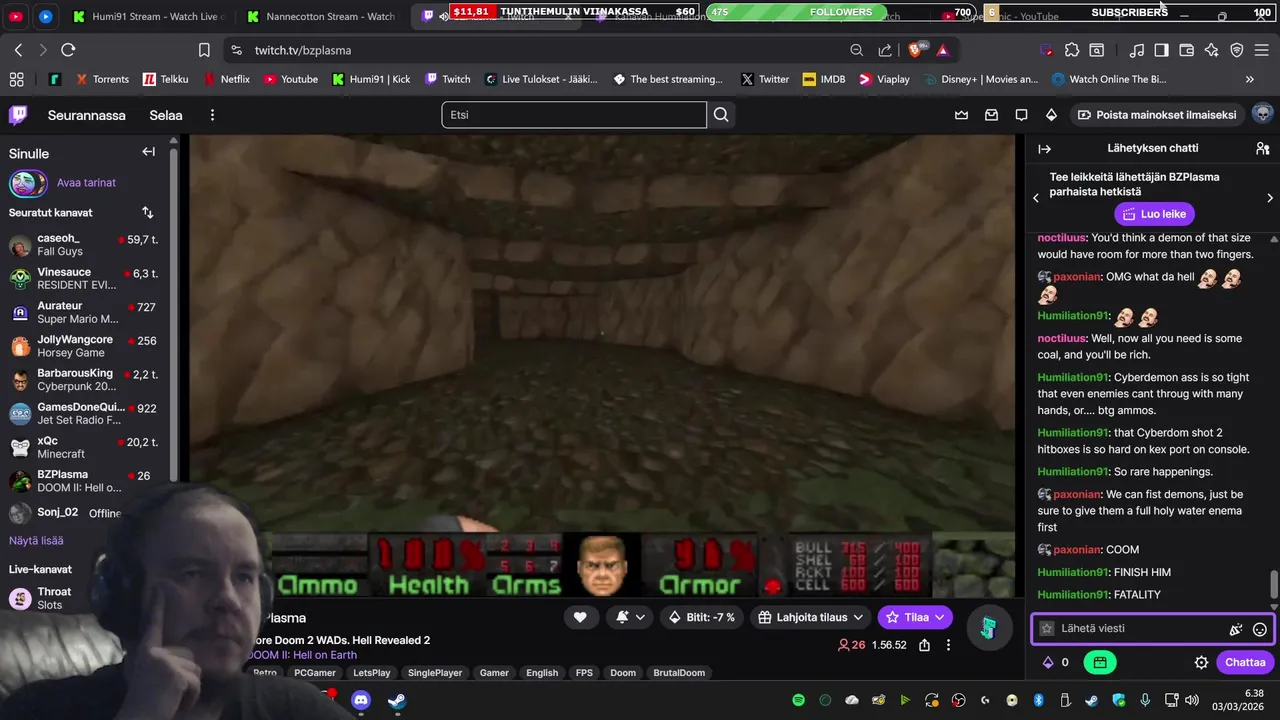
Task: Open Get Bits diamond icon in top bar
Action: 1051,115
